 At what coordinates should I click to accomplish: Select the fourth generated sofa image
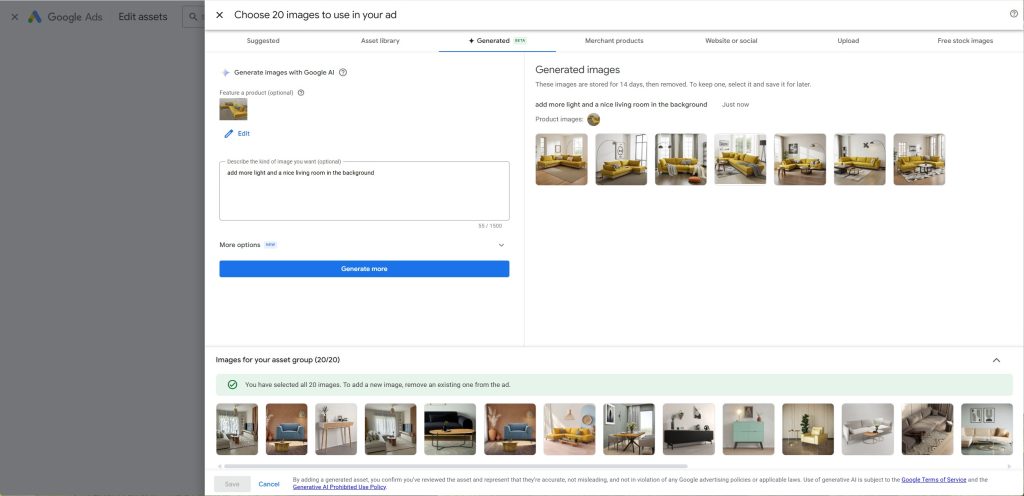[x=741, y=159]
